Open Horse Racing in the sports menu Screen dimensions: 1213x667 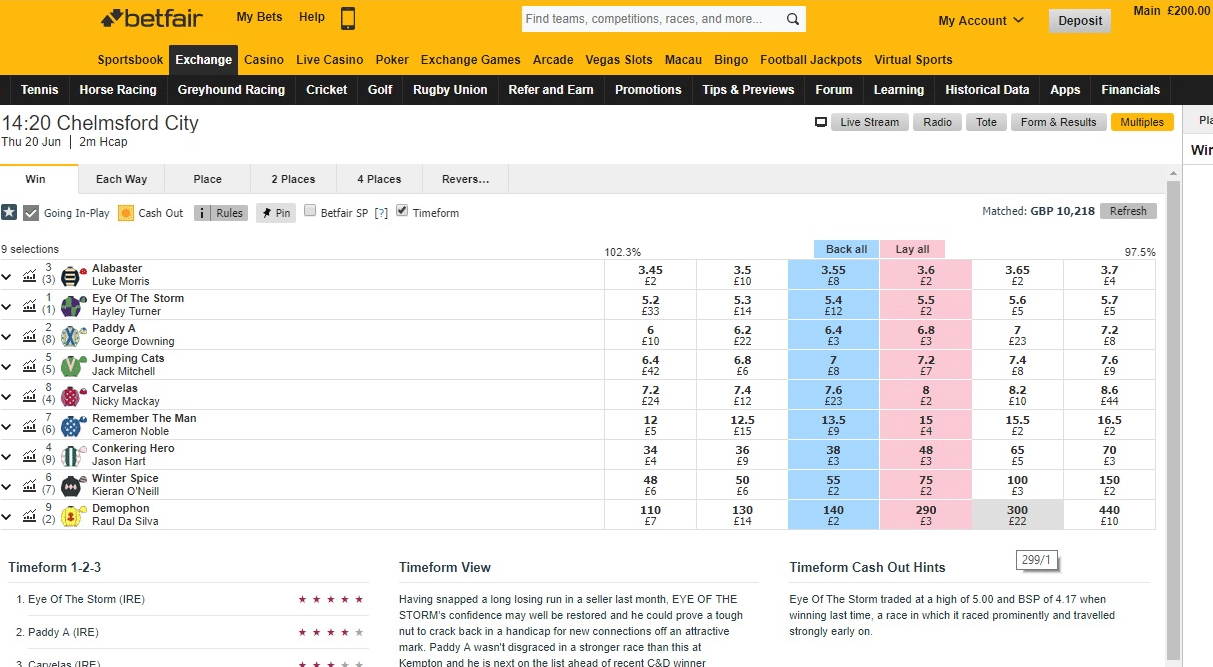pos(118,89)
